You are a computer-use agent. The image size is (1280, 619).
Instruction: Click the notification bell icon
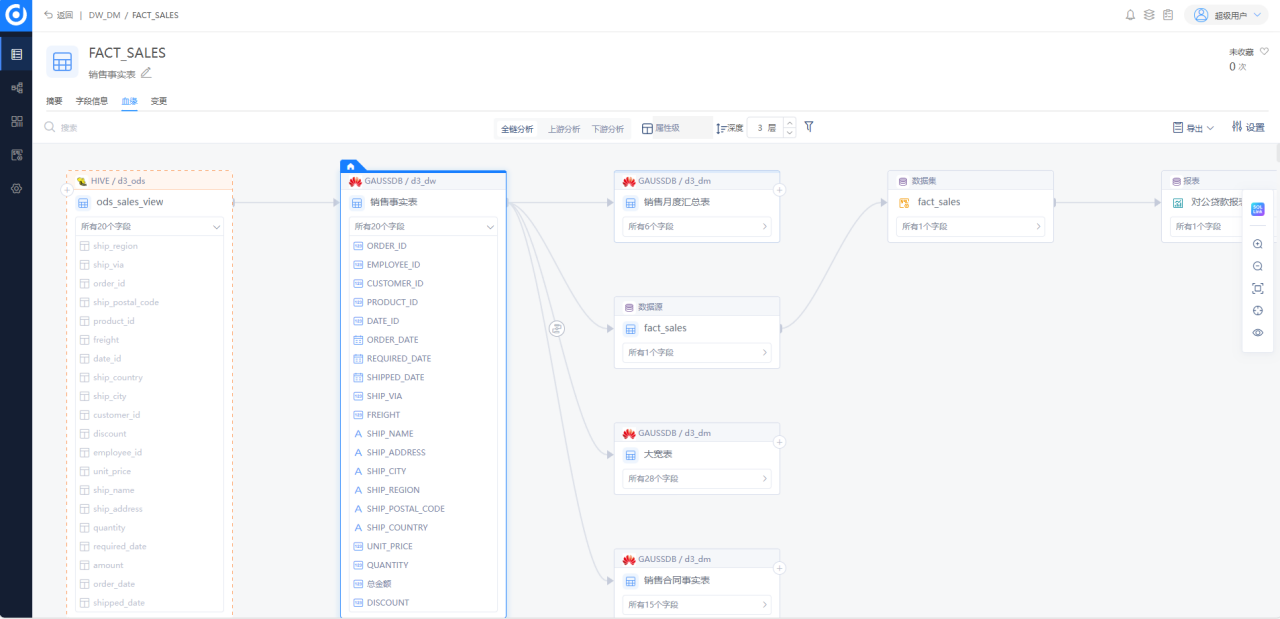click(1131, 15)
